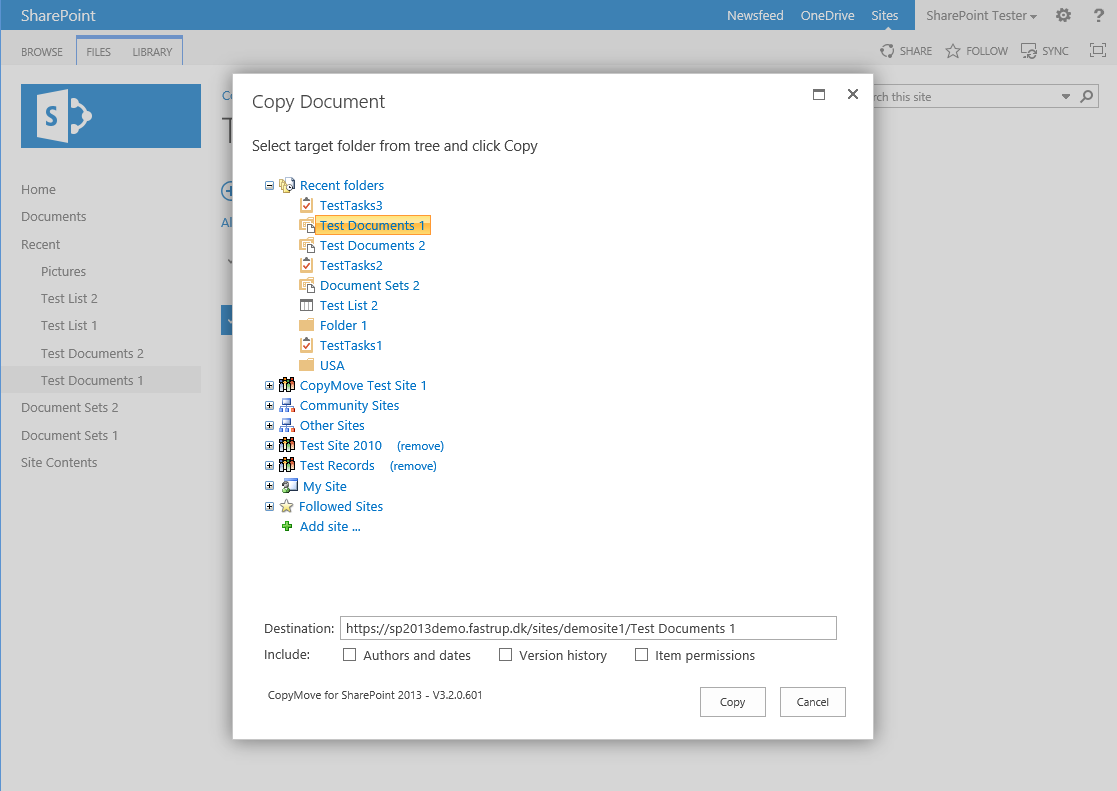Click the Test Site 2010 site icon
The width and height of the screenshot is (1117, 791).
point(286,445)
